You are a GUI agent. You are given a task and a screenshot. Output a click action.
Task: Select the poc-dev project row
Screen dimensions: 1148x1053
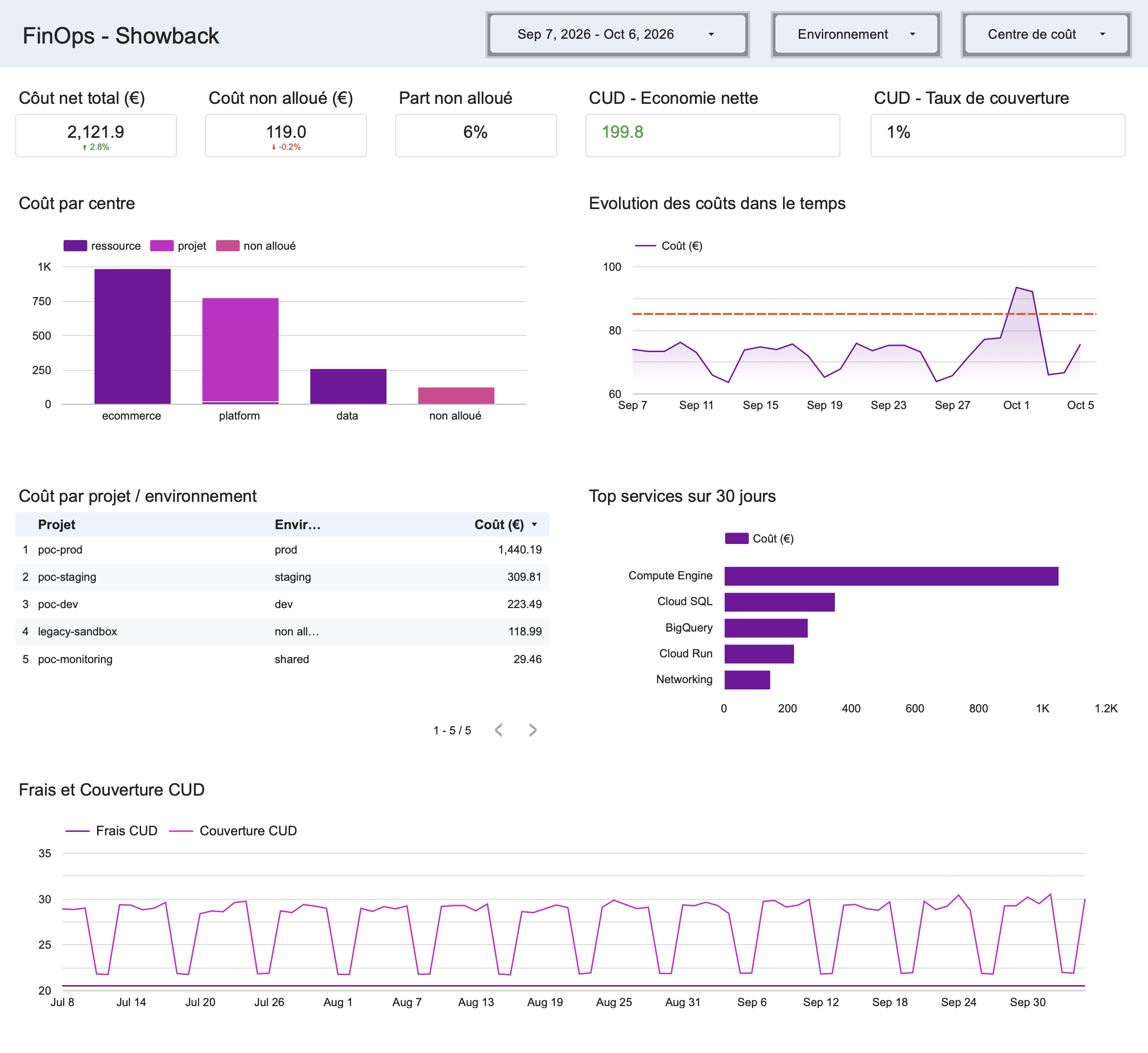coord(282,605)
